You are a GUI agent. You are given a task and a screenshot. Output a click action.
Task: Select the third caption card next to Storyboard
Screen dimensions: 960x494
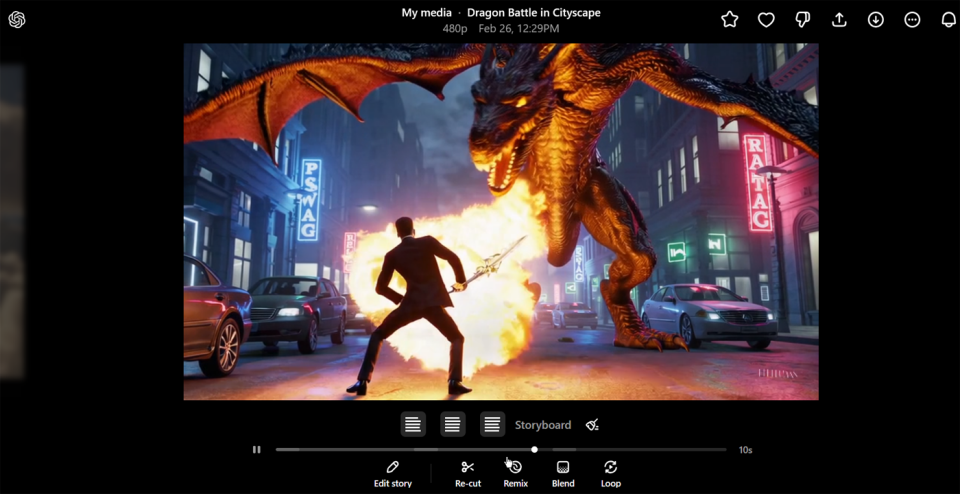tap(492, 424)
